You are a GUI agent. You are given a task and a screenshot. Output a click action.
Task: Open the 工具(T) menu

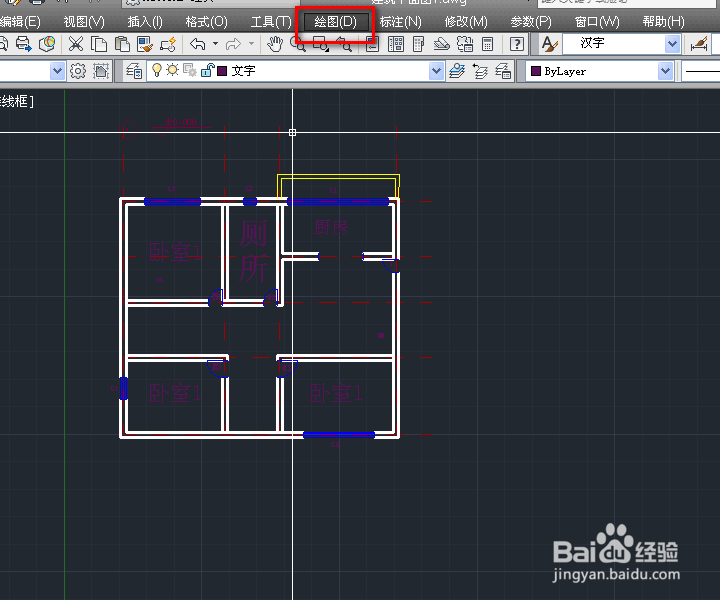pos(271,22)
